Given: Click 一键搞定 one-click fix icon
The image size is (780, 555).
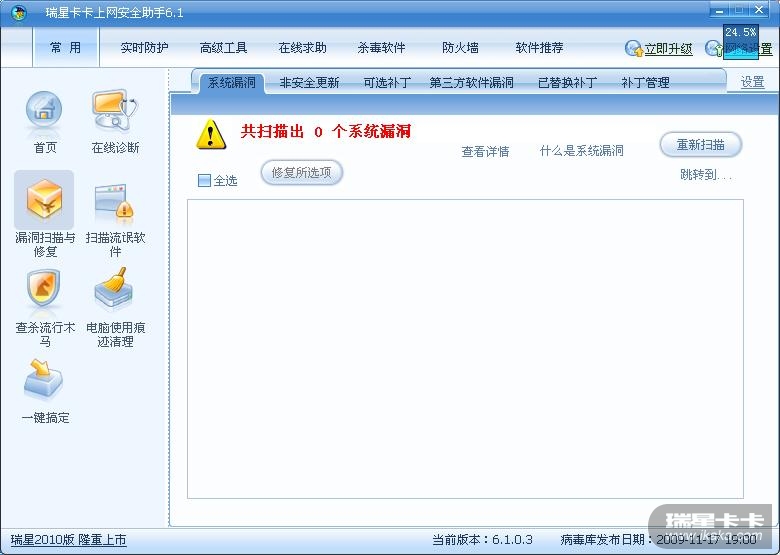Looking at the screenshot, I should click(x=44, y=379).
